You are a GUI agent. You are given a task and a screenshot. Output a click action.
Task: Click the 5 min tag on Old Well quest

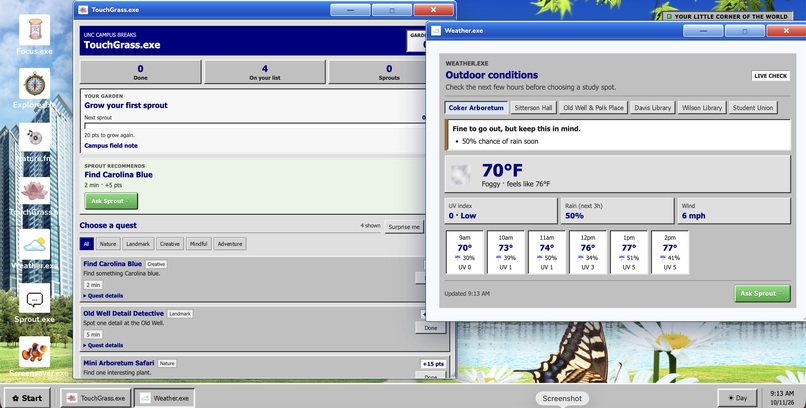point(93,335)
